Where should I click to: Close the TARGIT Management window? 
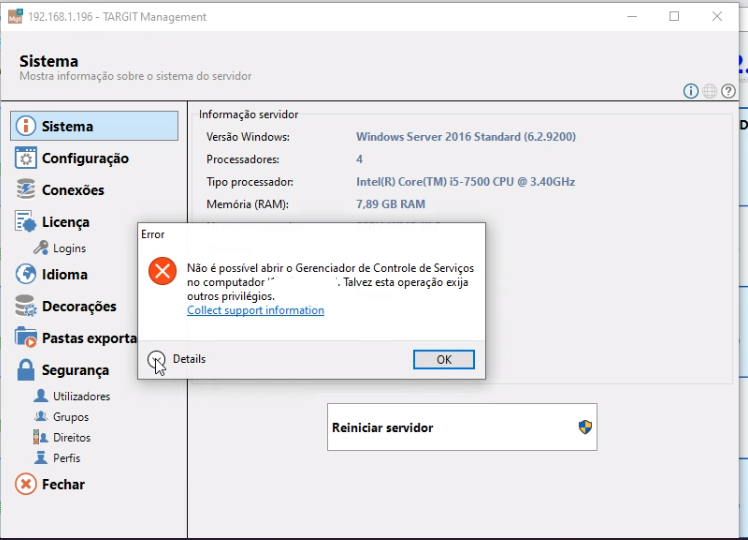(x=717, y=16)
